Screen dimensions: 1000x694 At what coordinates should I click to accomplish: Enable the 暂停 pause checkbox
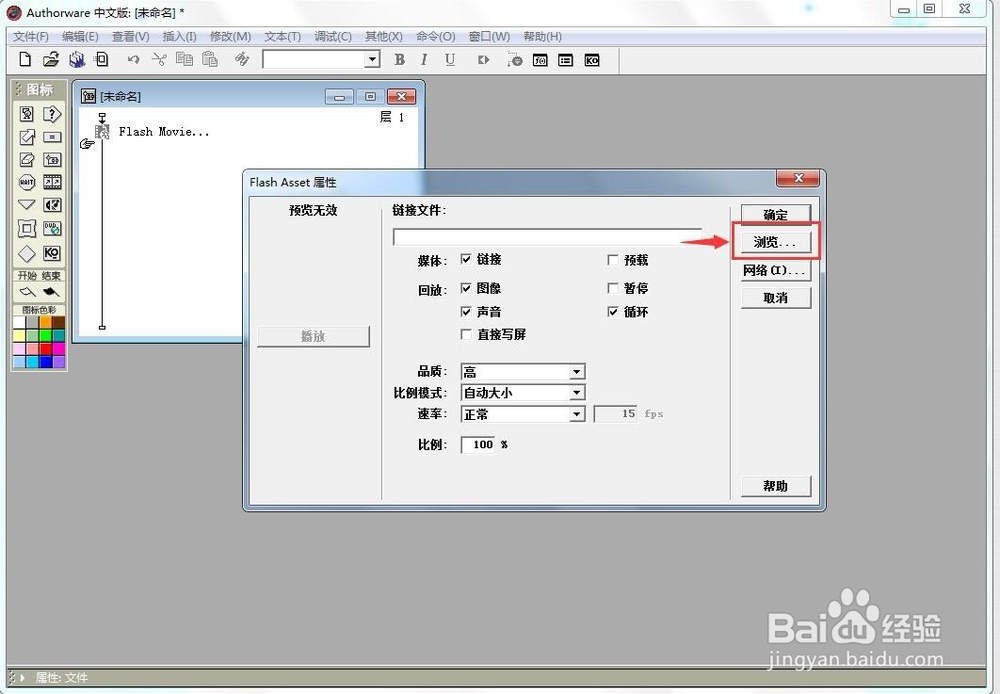click(x=613, y=288)
